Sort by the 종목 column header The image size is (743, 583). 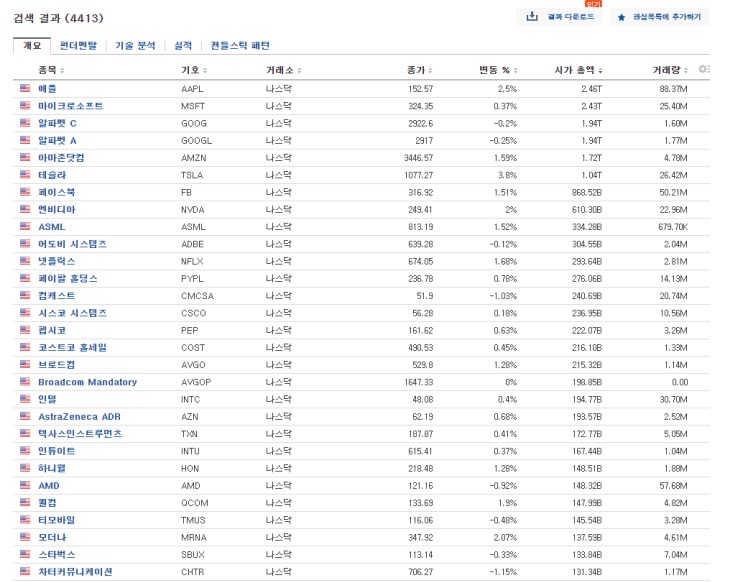(x=51, y=70)
